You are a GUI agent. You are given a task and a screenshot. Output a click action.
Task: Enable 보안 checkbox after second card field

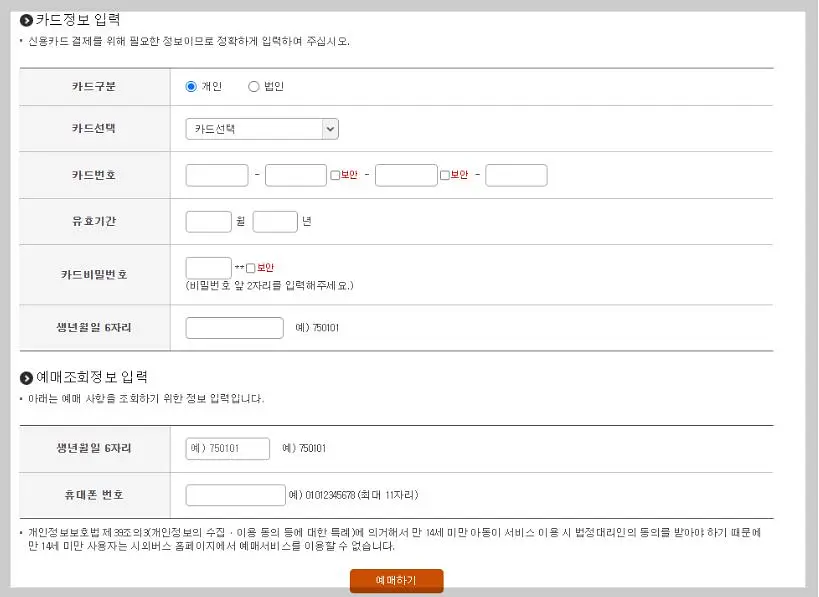point(335,175)
